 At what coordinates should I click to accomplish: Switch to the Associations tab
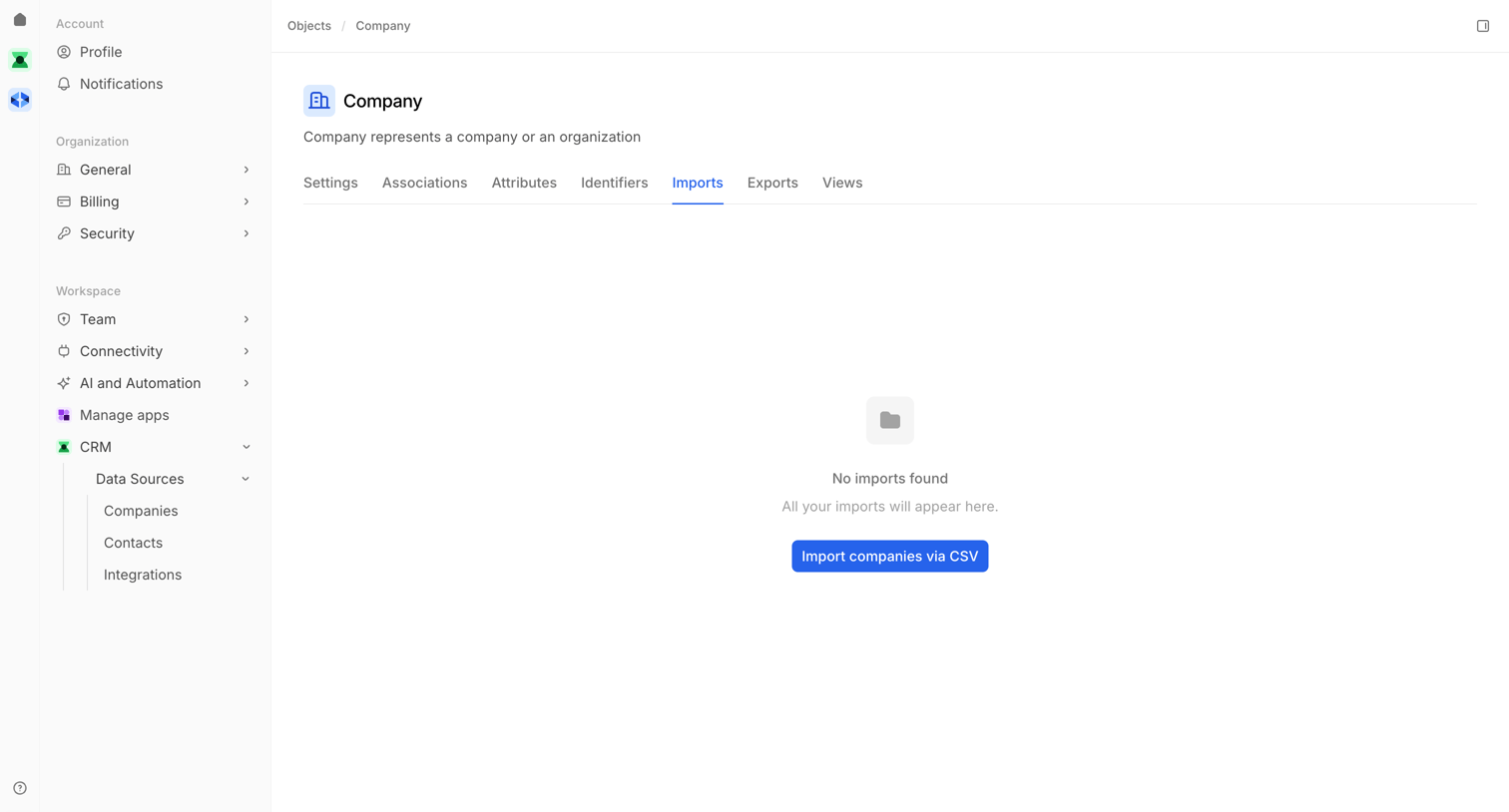coord(424,183)
